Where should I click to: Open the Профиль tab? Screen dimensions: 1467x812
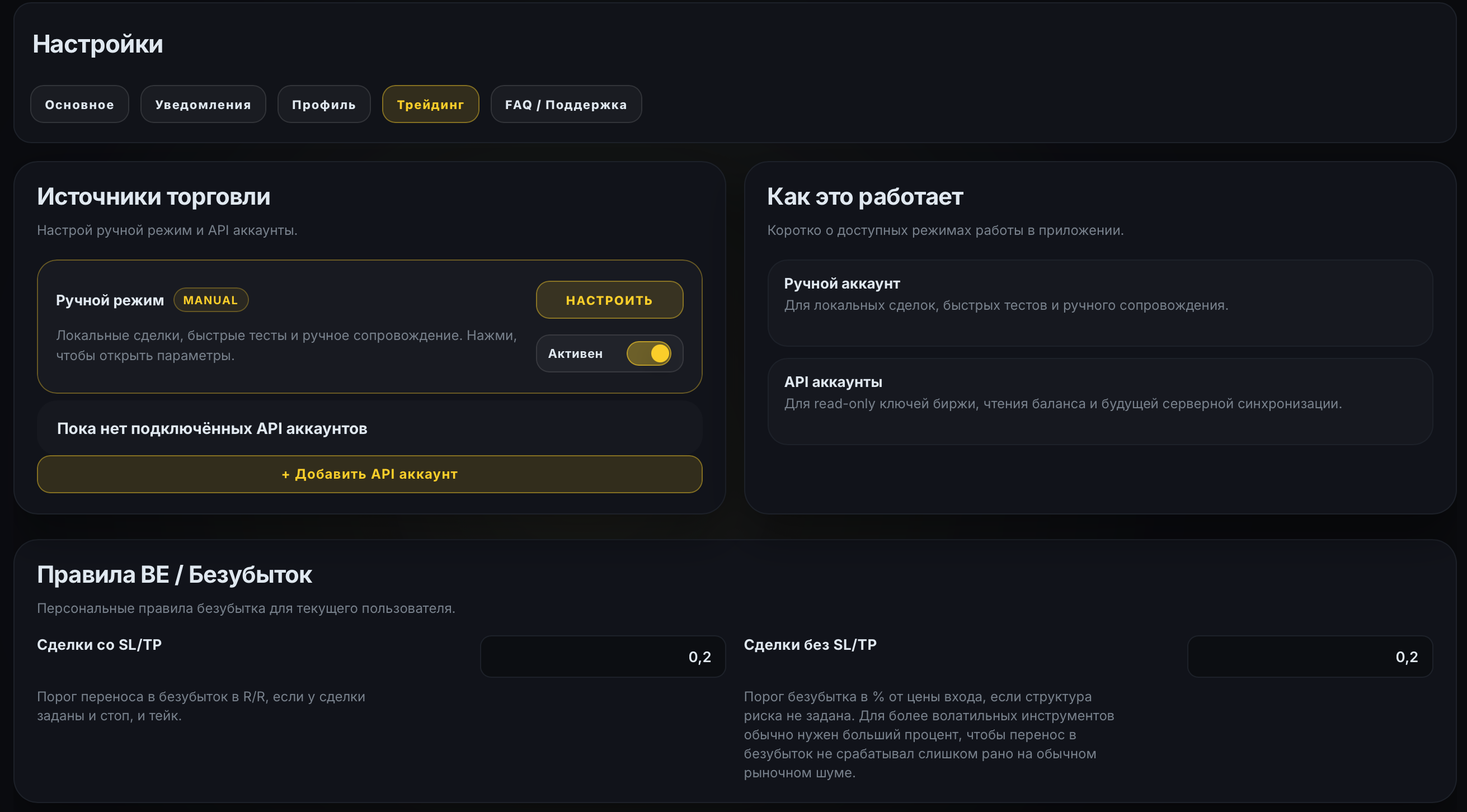pos(323,105)
